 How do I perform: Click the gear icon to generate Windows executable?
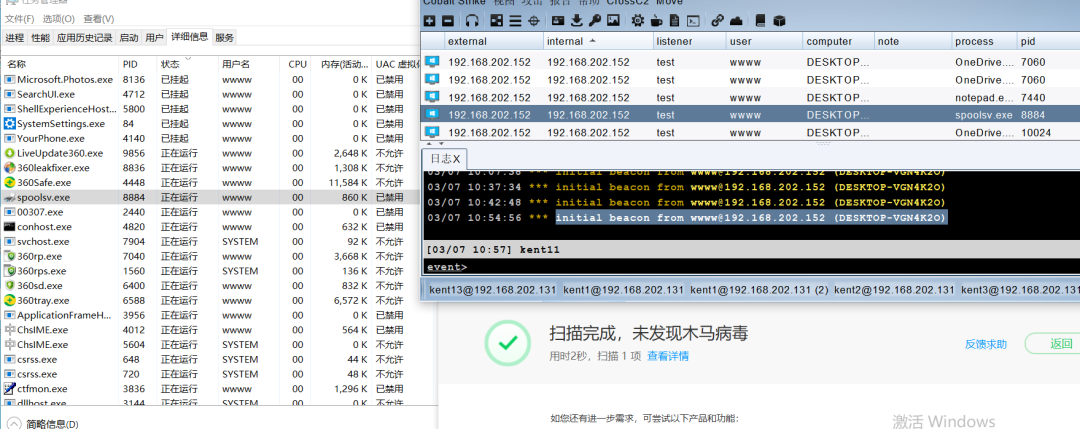coord(638,21)
